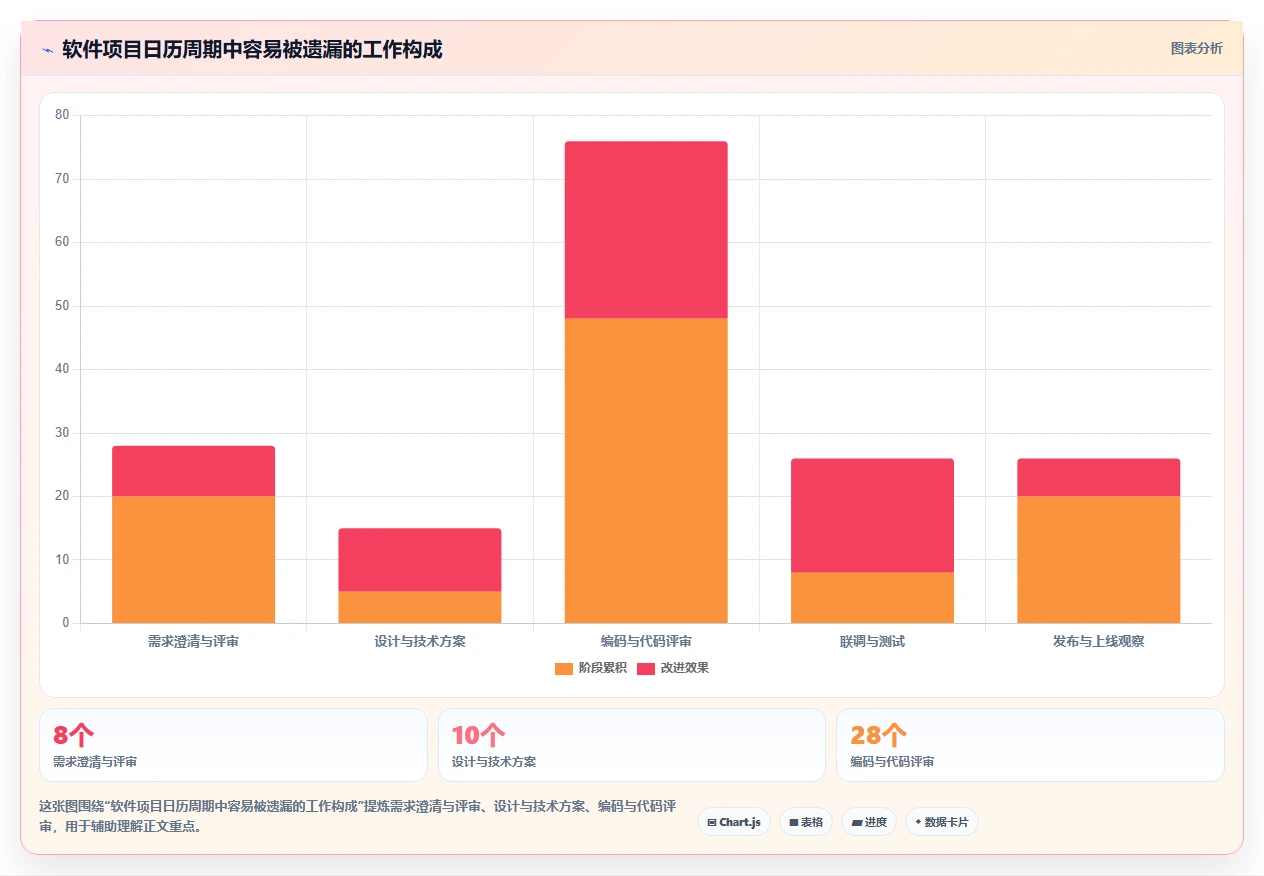The width and height of the screenshot is (1264, 876).
Task: Click the orange bar segment for 编码与代码评审
Action: pos(646,470)
